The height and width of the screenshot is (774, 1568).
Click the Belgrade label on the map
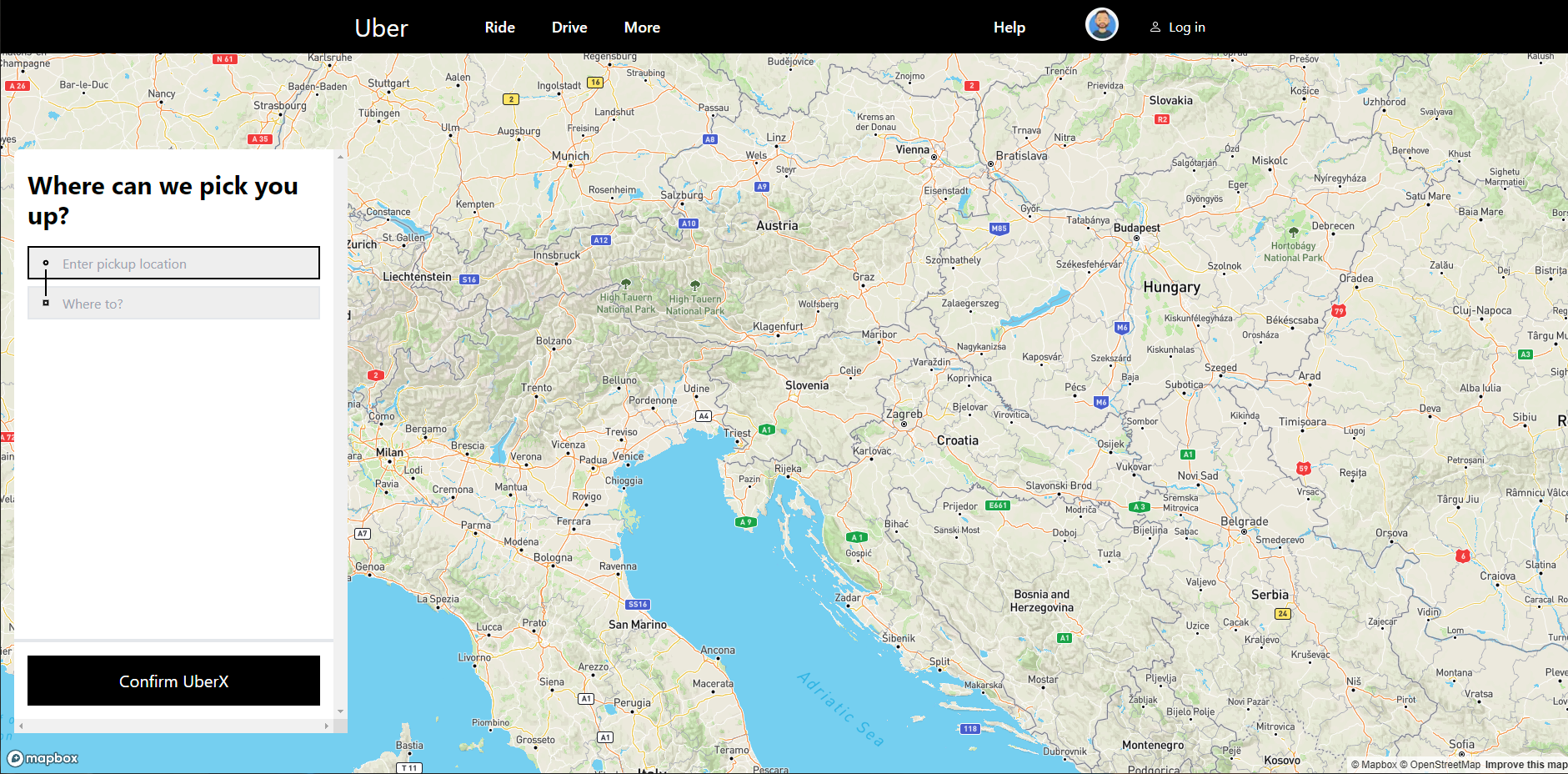1244,521
